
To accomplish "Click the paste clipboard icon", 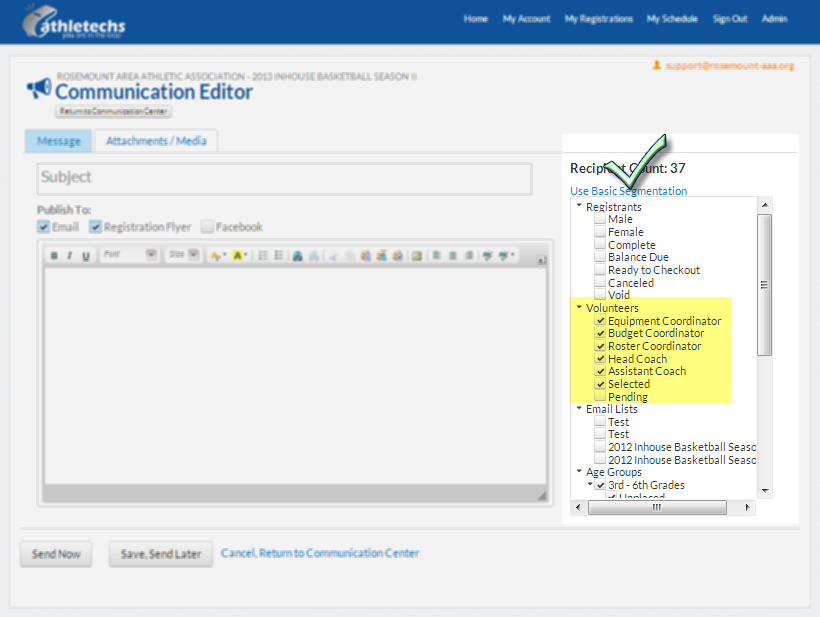I will click(x=366, y=255).
